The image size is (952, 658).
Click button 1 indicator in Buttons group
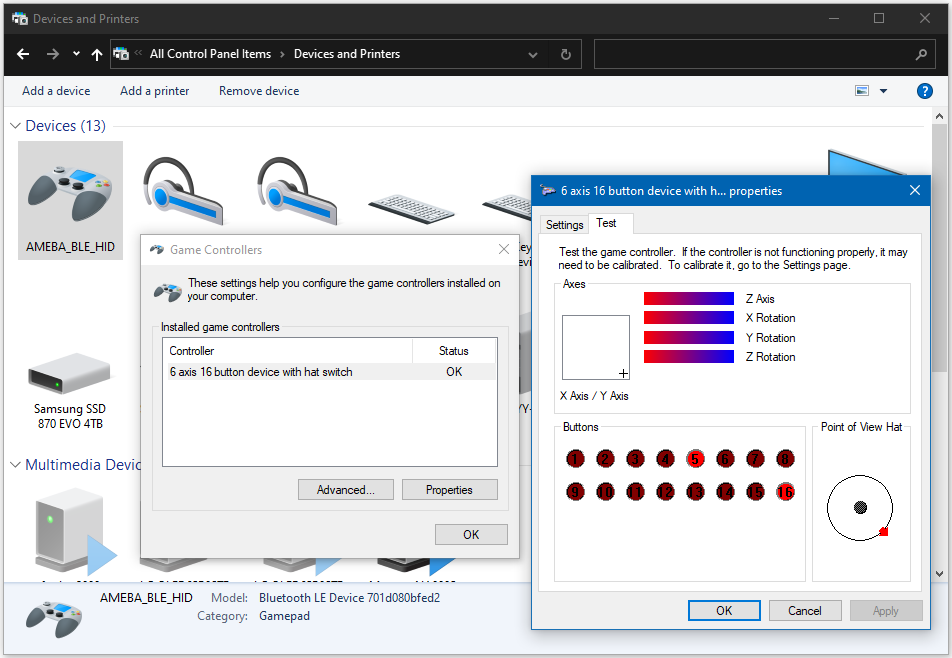tap(575, 459)
